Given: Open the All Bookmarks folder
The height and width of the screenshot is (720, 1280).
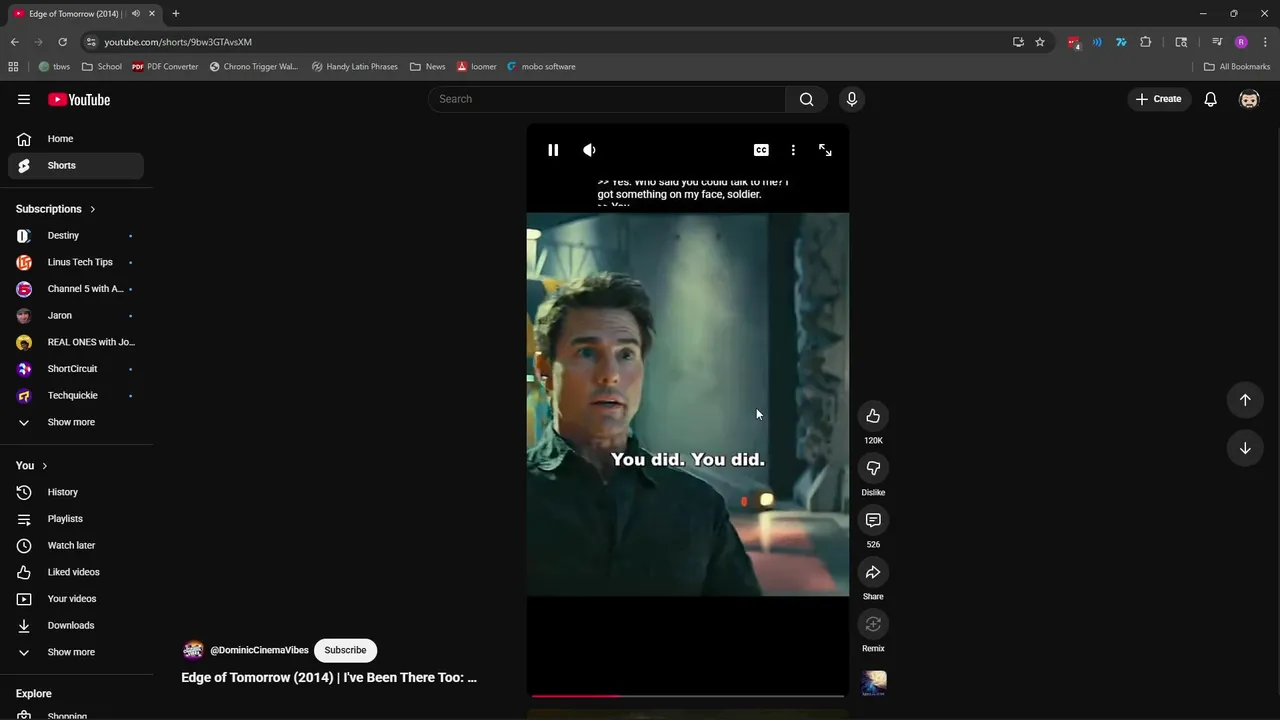Looking at the screenshot, I should pyautogui.click(x=1237, y=67).
